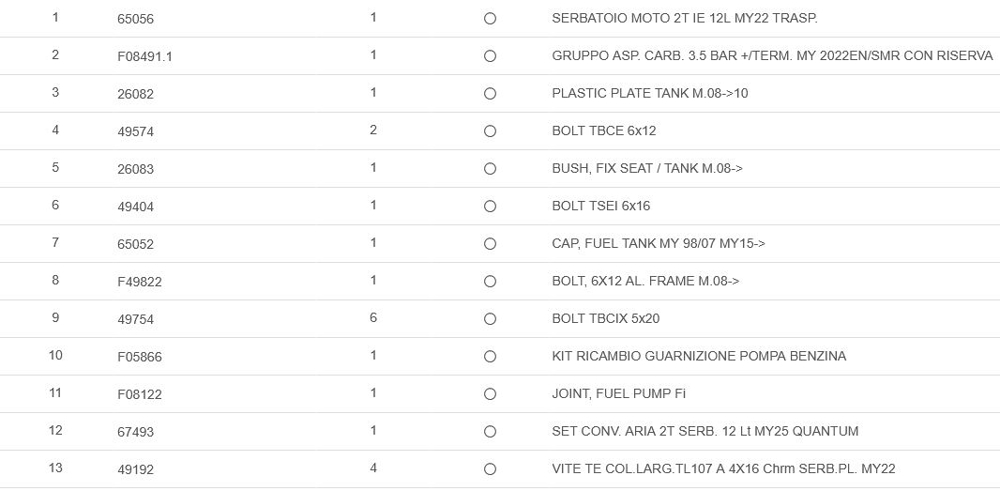Choose KIT RICAMBIO GUARNIZIONE radio button

tap(490, 357)
